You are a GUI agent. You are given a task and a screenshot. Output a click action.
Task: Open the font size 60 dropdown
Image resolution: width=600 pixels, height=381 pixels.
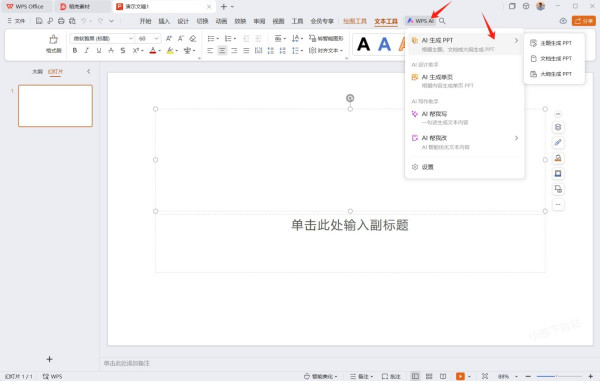coord(156,38)
